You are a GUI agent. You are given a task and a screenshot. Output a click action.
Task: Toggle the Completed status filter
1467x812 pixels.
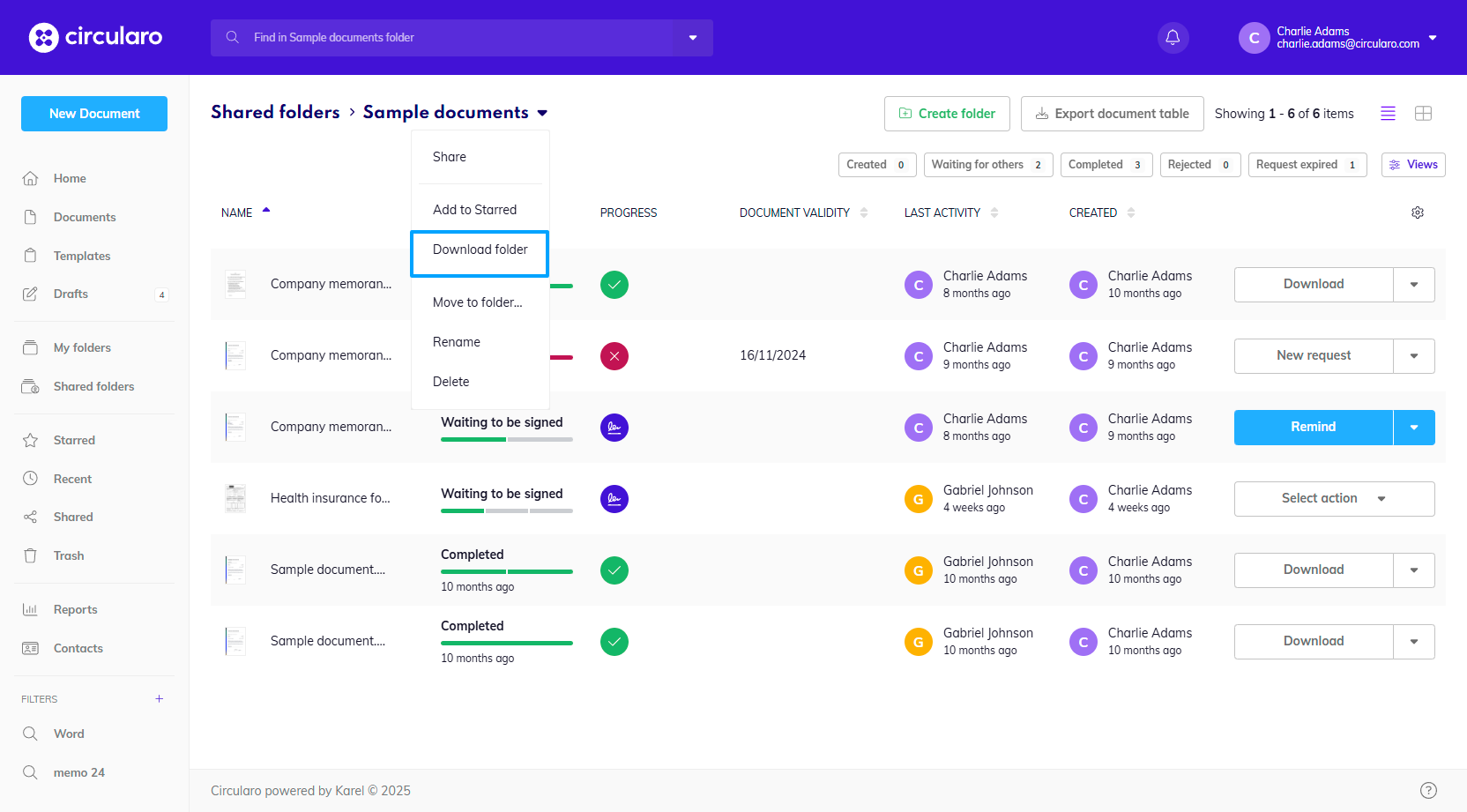pos(1106,165)
